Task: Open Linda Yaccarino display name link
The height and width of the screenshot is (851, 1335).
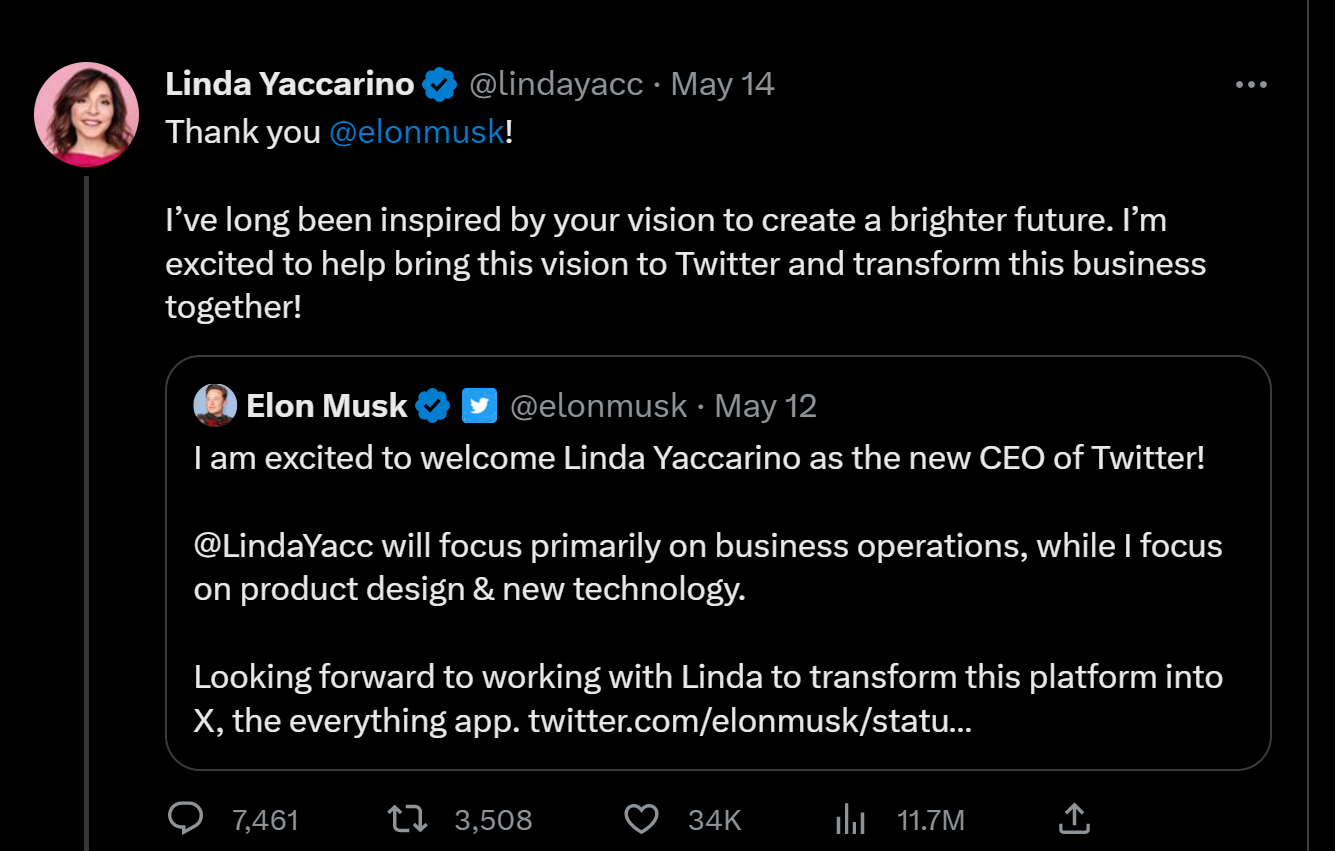Action: 290,85
